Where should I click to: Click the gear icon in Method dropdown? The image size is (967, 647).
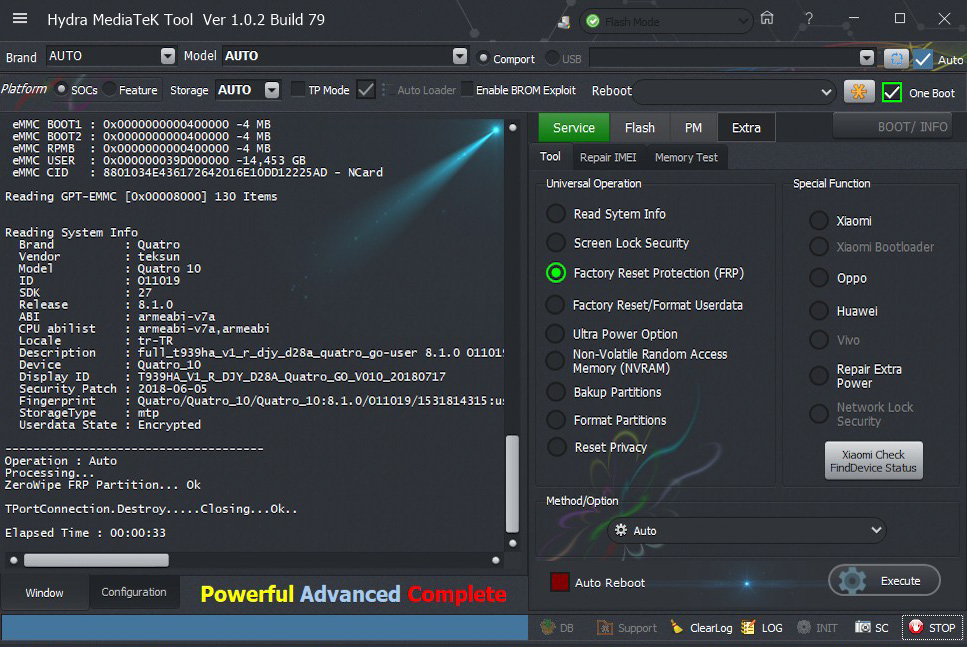point(620,530)
